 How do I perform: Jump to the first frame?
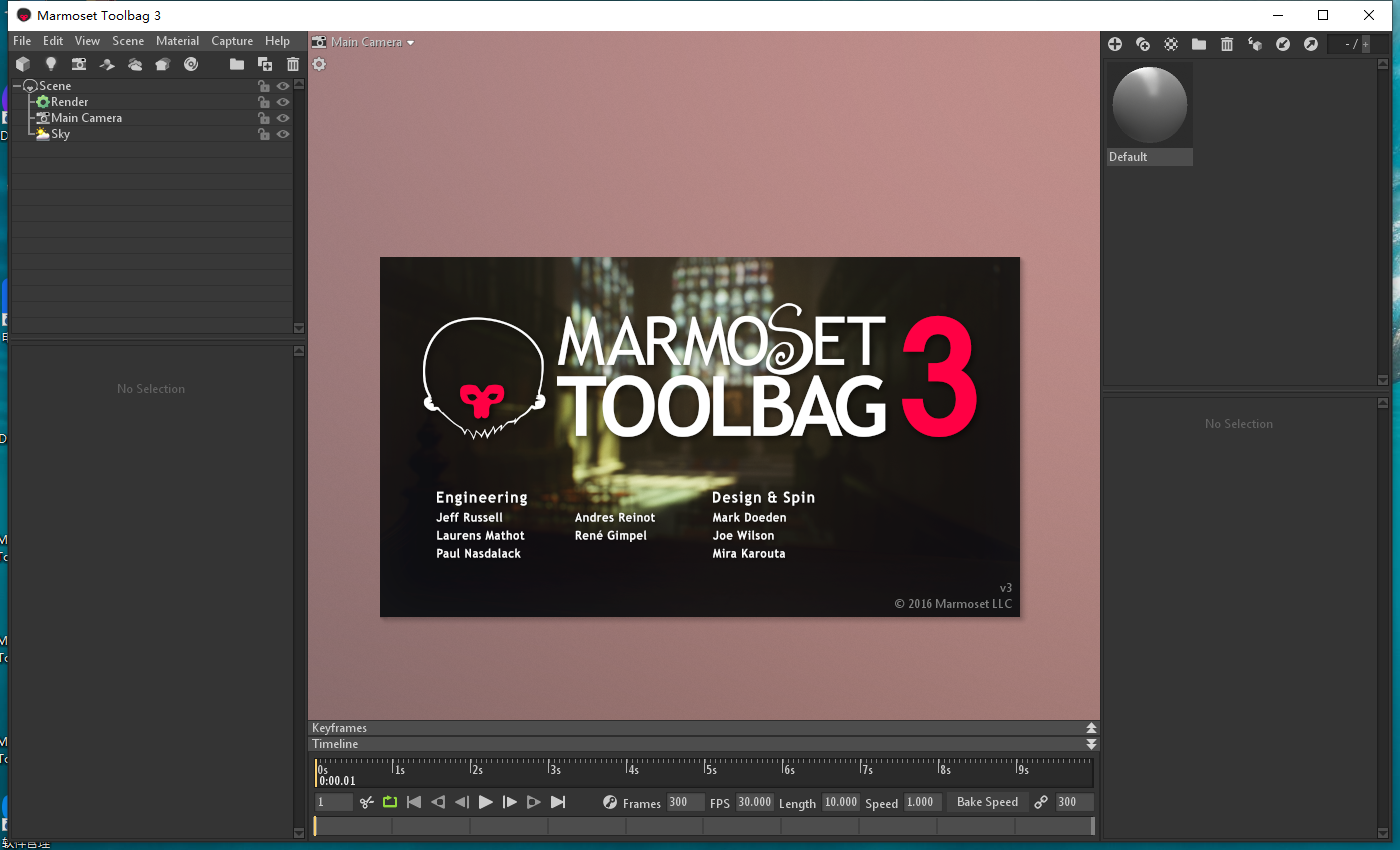click(x=414, y=802)
